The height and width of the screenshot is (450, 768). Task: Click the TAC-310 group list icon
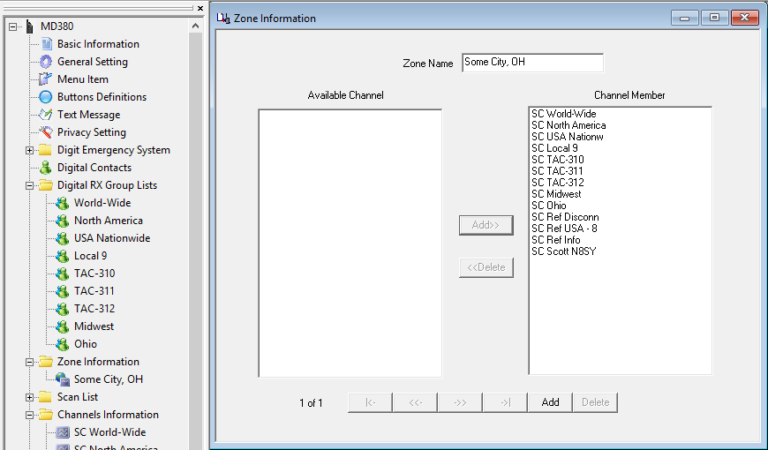click(x=62, y=274)
